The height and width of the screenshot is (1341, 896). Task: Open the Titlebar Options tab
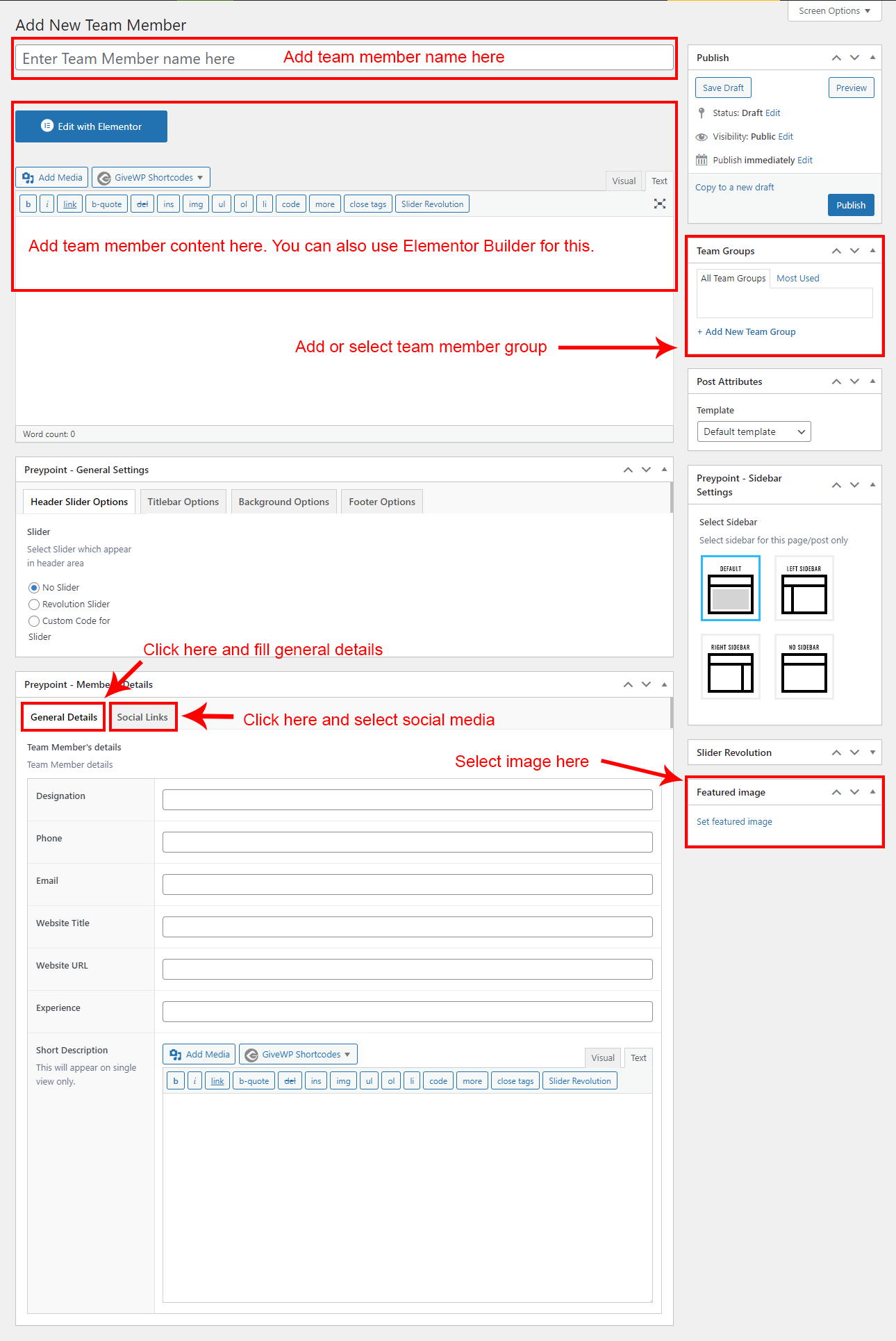point(183,502)
